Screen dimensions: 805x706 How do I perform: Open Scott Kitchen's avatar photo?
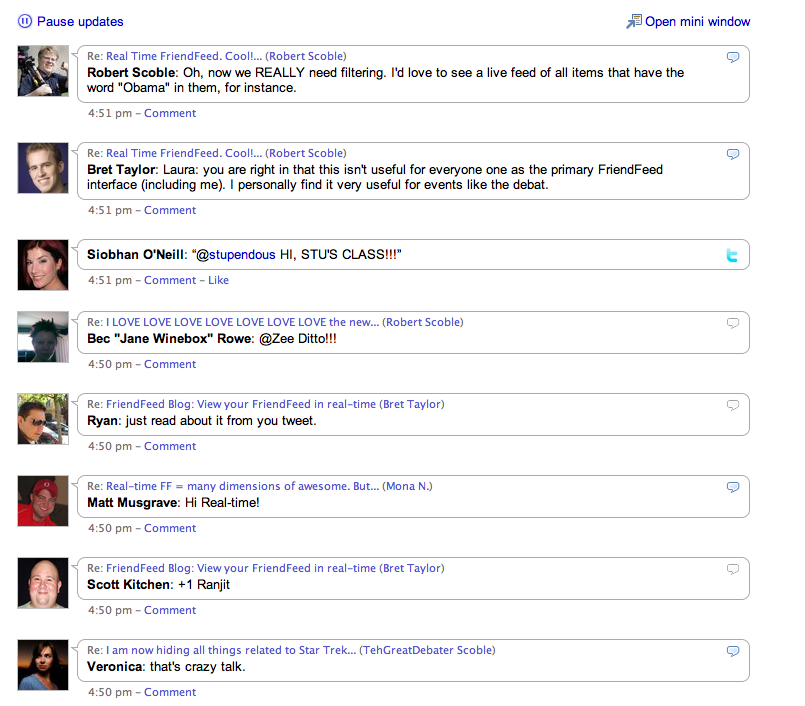point(43,583)
